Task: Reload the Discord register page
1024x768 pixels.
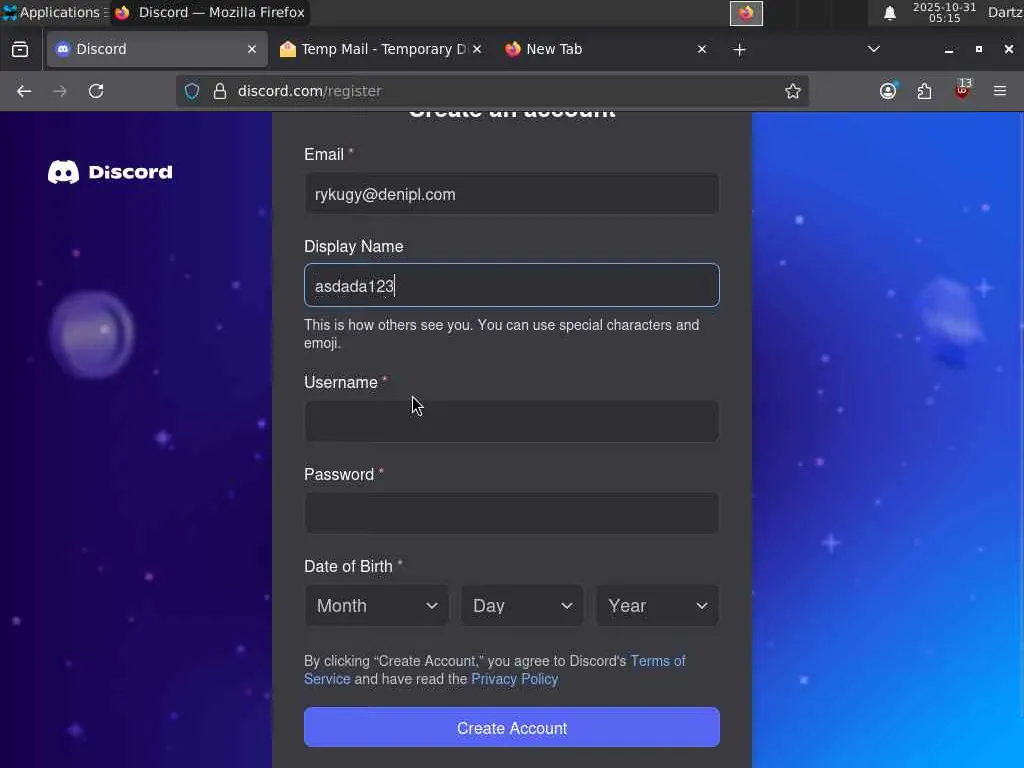Action: point(96,91)
